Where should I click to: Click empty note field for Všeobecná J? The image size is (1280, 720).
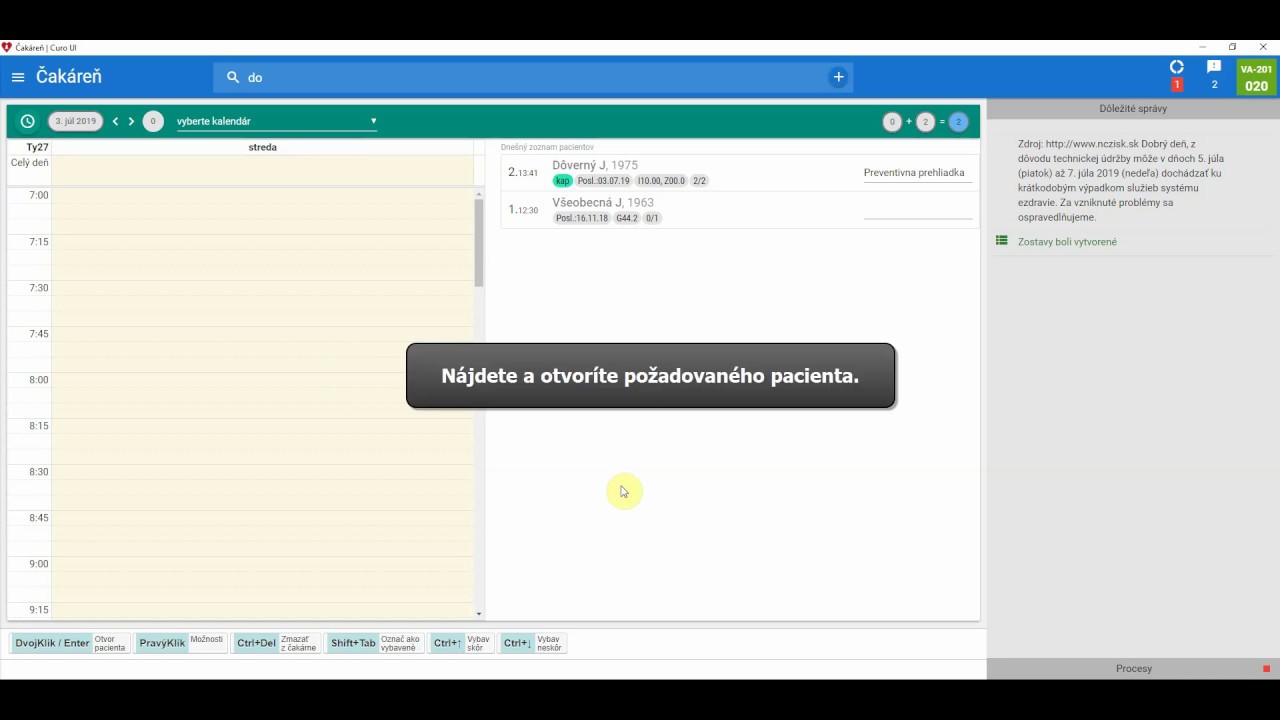917,209
